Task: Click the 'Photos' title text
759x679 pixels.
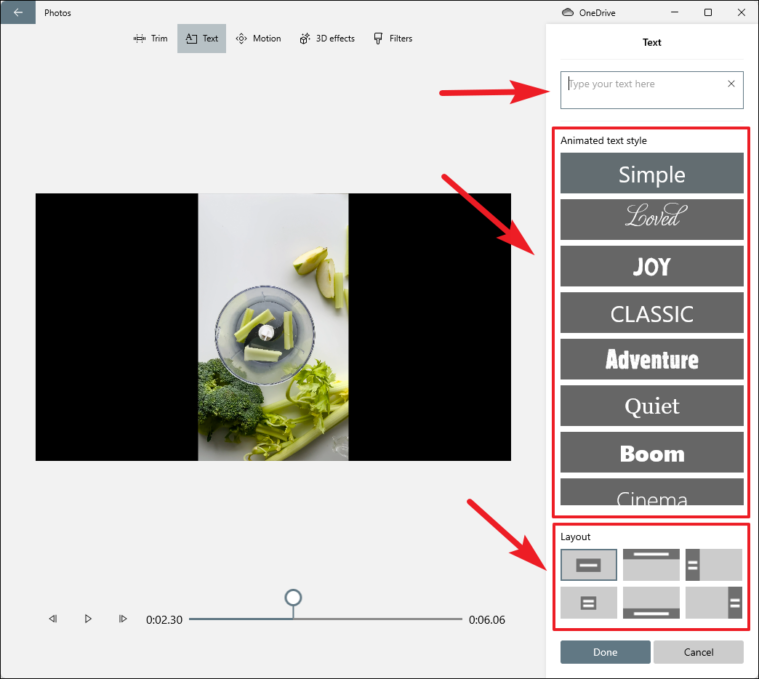Action: click(58, 13)
